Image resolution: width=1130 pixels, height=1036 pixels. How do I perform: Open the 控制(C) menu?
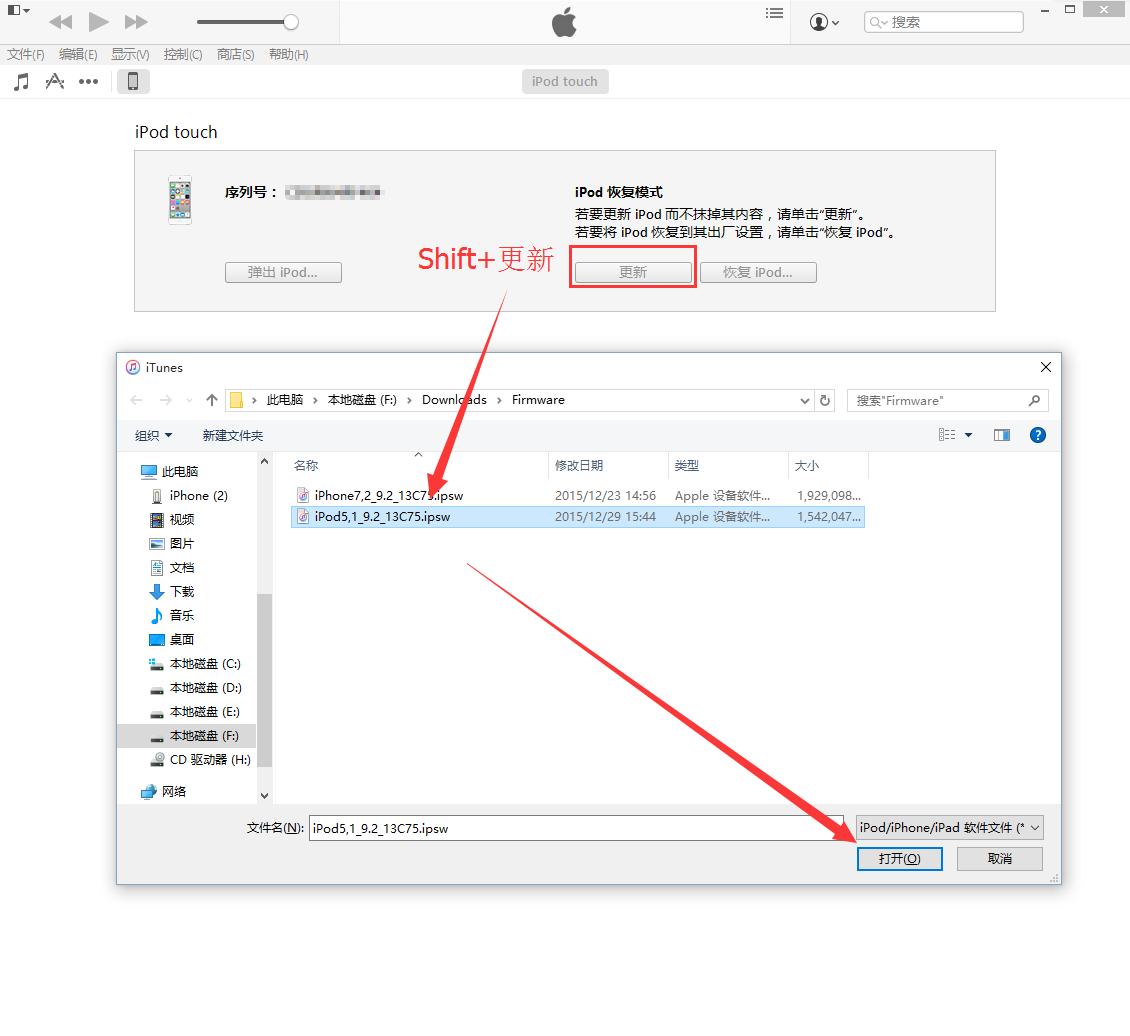182,55
